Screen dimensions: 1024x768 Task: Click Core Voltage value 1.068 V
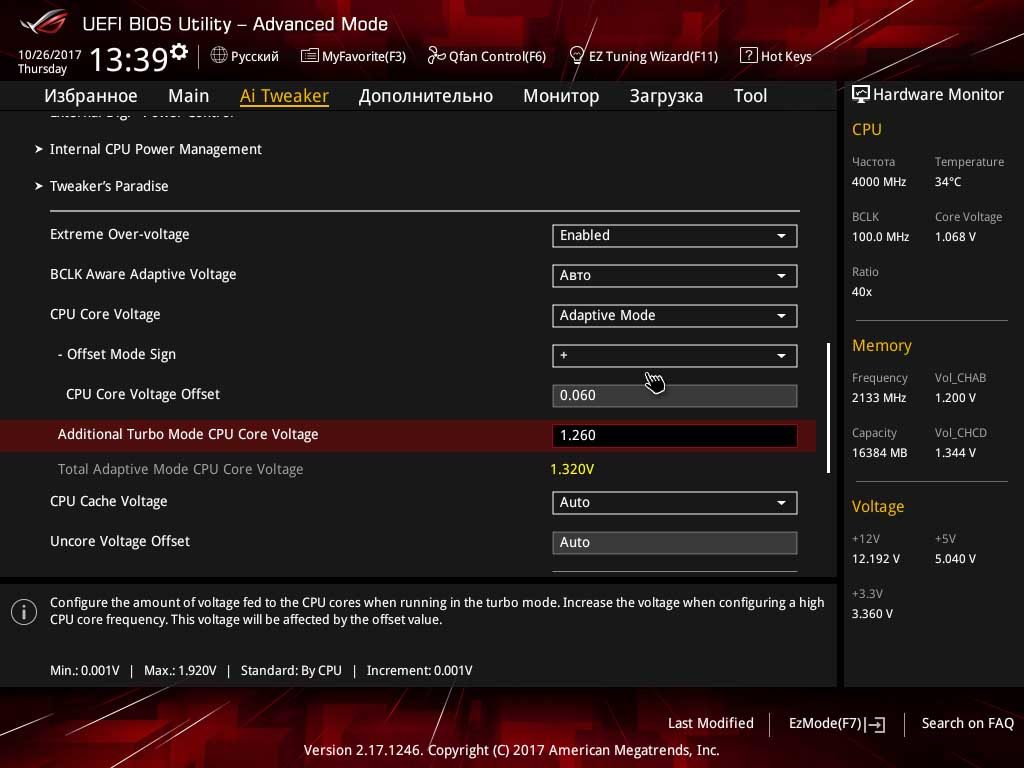tap(955, 236)
